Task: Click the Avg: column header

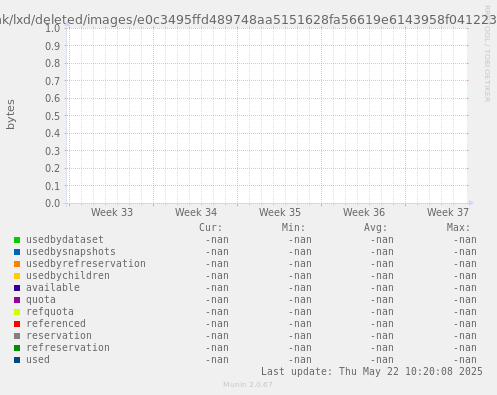Action: (376, 228)
